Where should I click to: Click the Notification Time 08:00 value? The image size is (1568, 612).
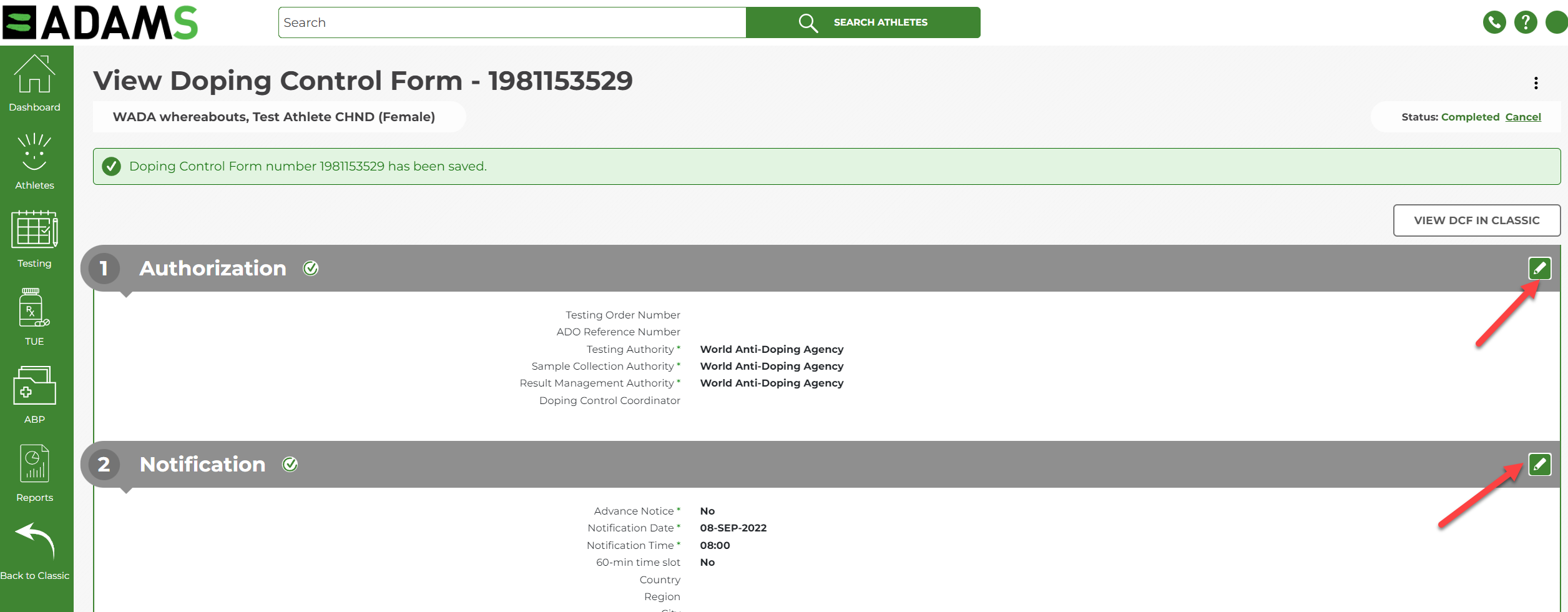tap(715, 545)
